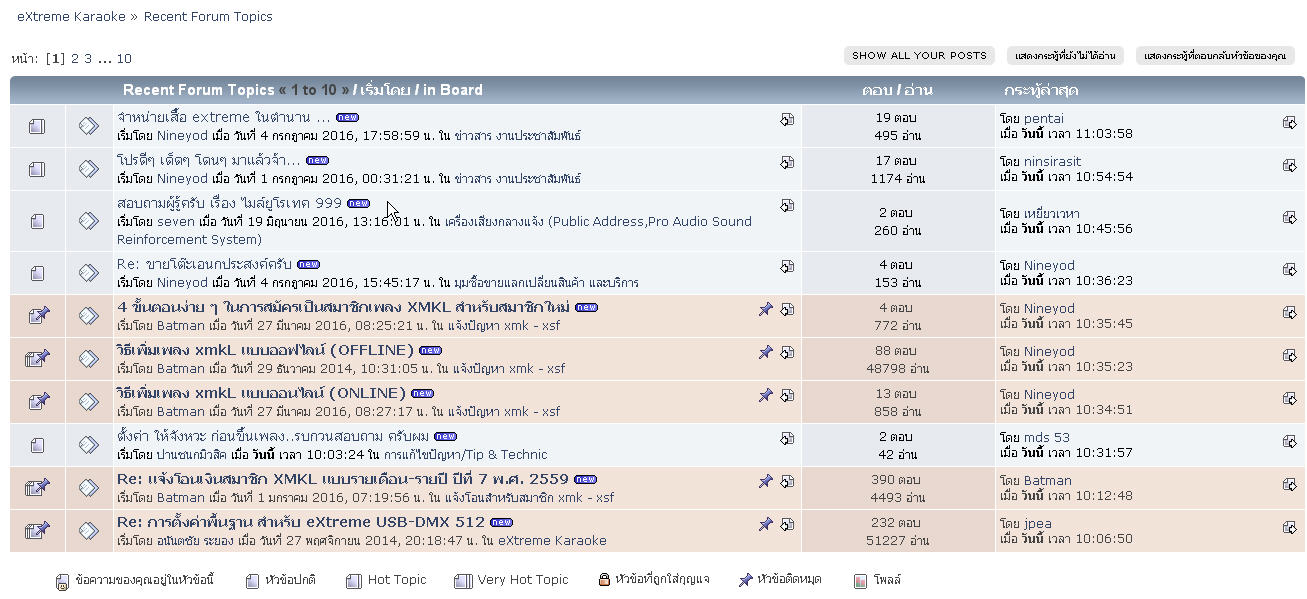Open last poster ninsirasit profile
The height and width of the screenshot is (599, 1307).
[1052, 161]
